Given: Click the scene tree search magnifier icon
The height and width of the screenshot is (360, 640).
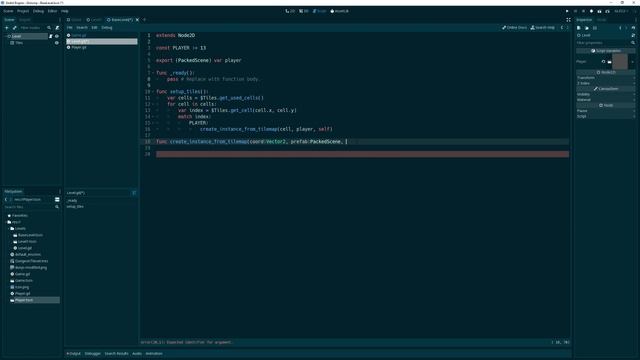Looking at the screenshot, I should pos(49,28).
